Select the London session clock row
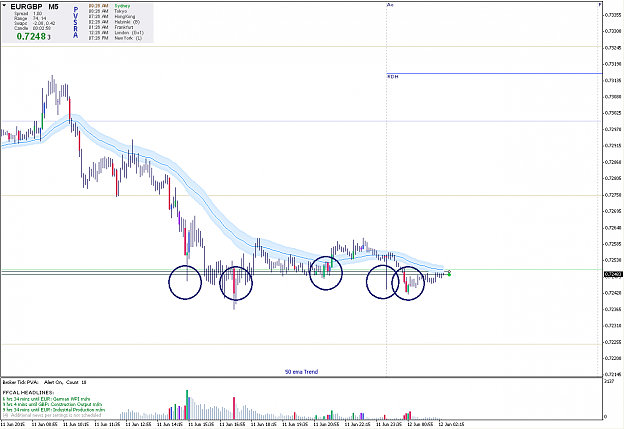Image resolution: width=625 pixels, height=429 pixels. click(116, 33)
